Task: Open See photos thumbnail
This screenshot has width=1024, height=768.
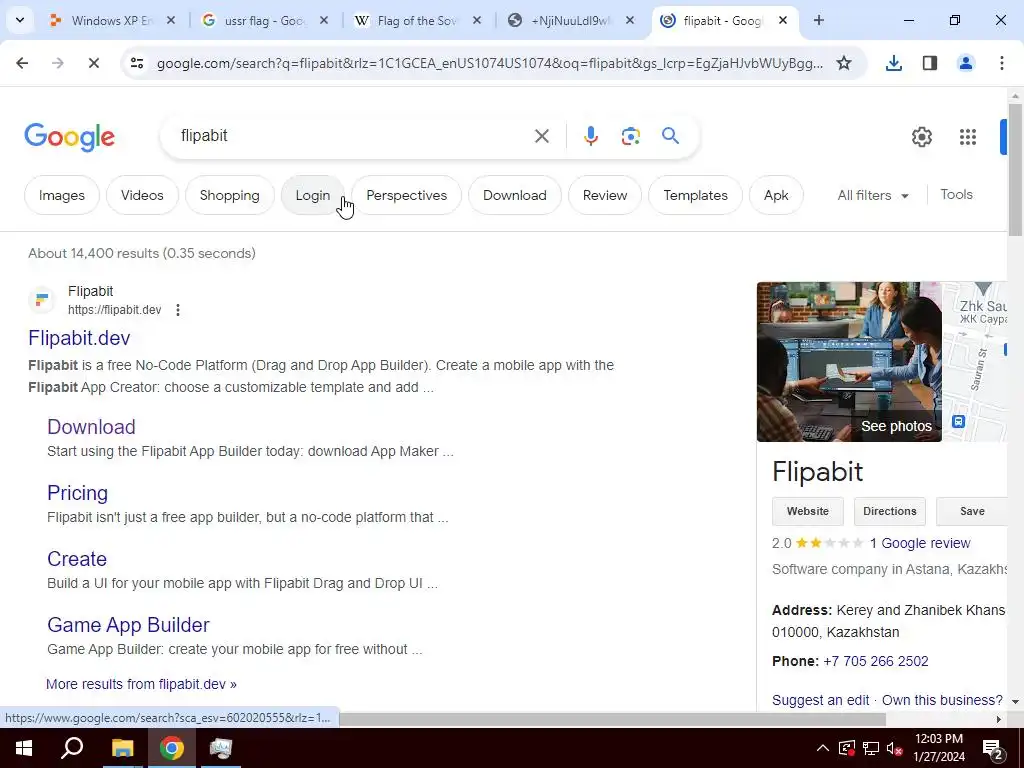Action: click(x=849, y=362)
